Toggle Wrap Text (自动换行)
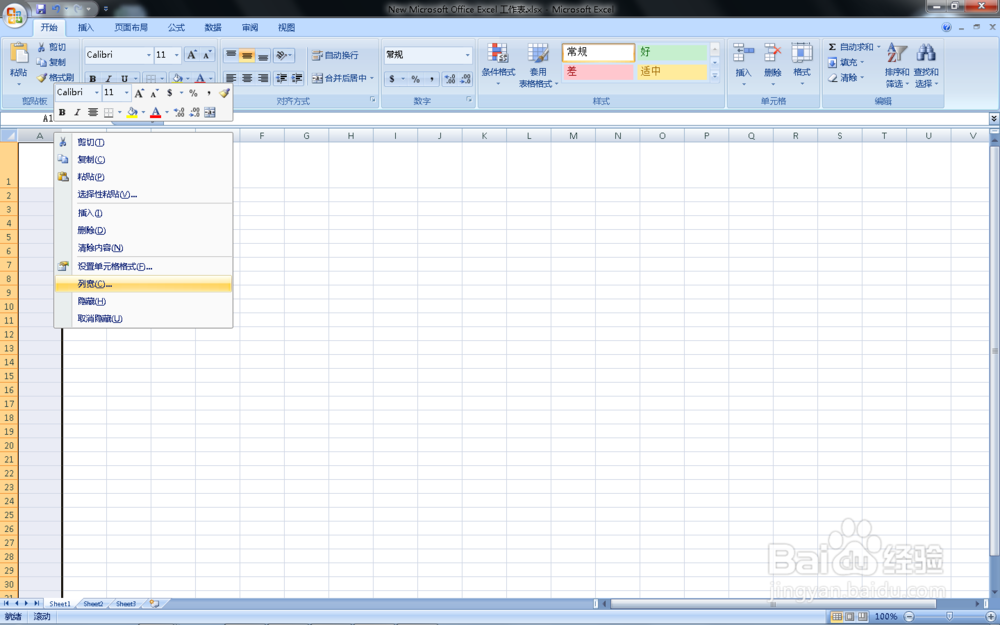This screenshot has height=625, width=1000. point(335,55)
